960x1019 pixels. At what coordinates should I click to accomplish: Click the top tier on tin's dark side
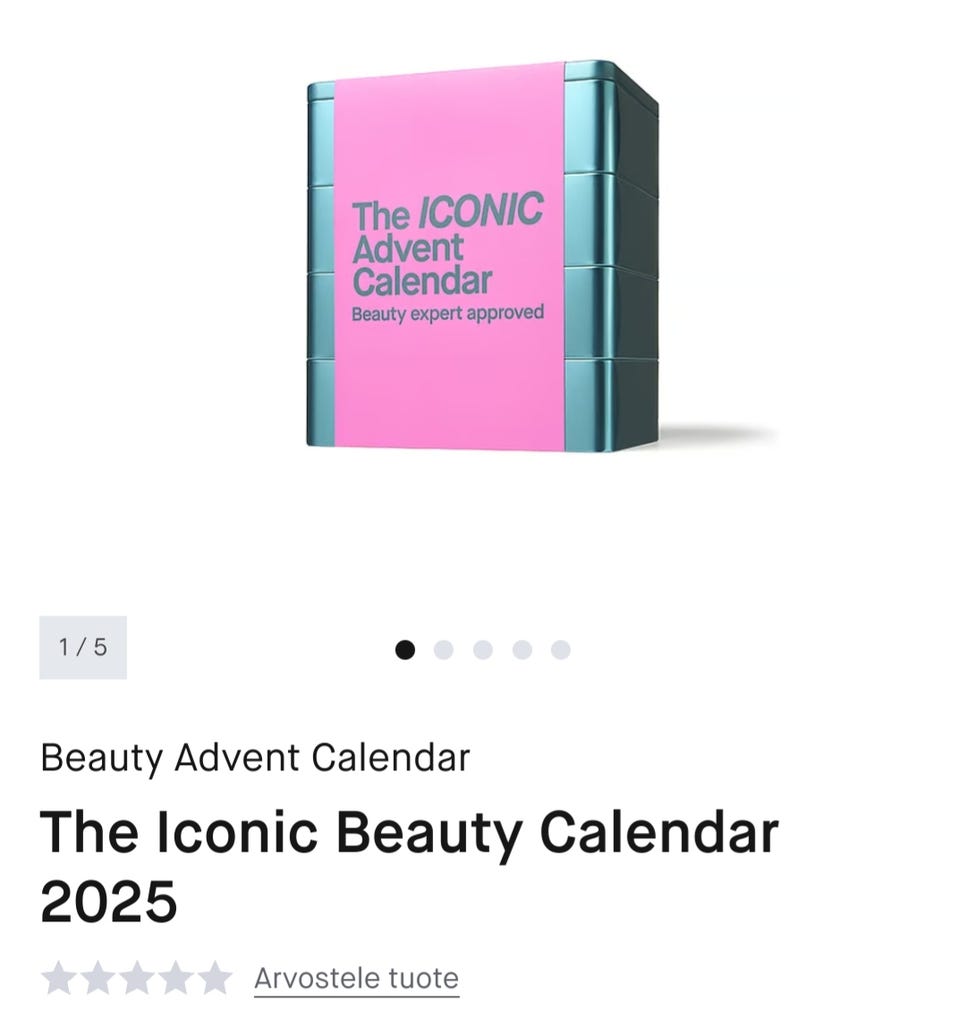[x=636, y=135]
